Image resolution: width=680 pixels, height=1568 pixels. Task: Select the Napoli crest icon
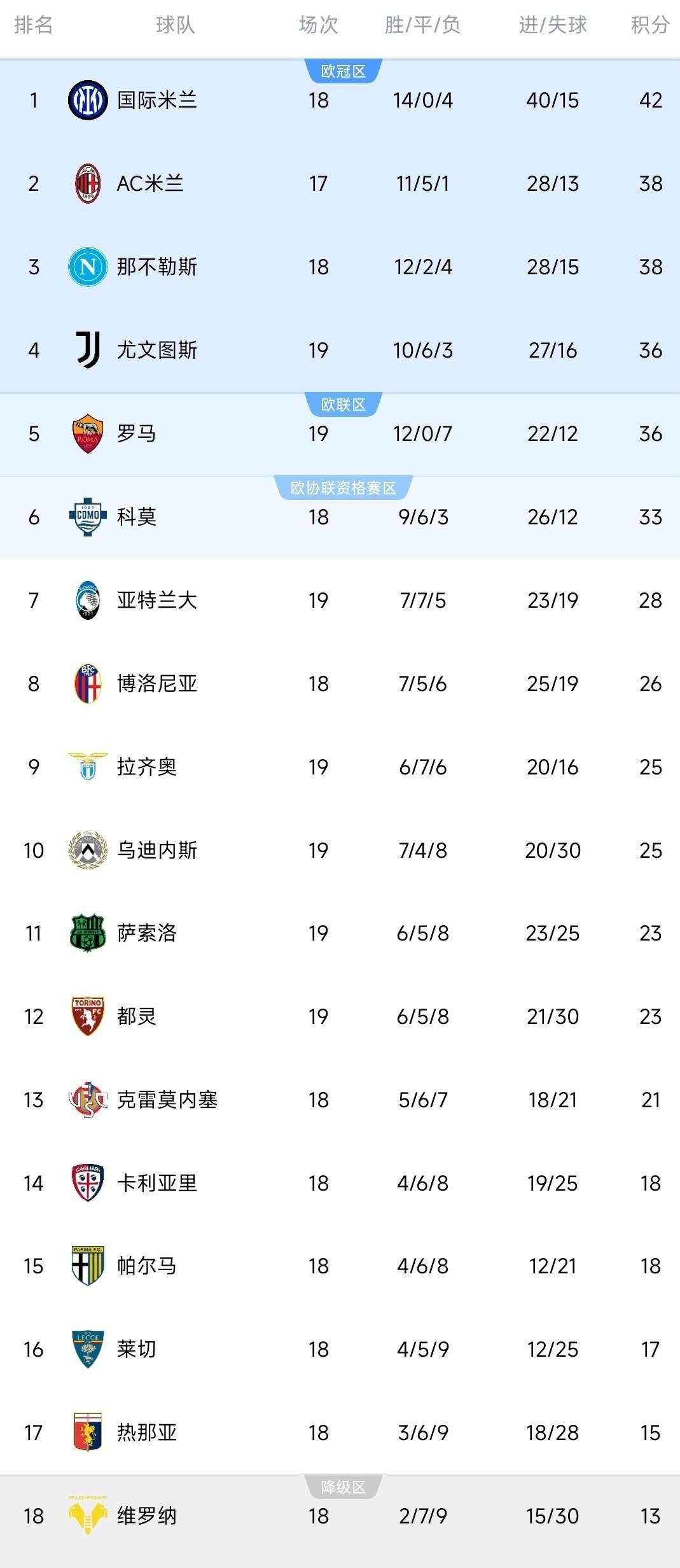click(x=88, y=267)
